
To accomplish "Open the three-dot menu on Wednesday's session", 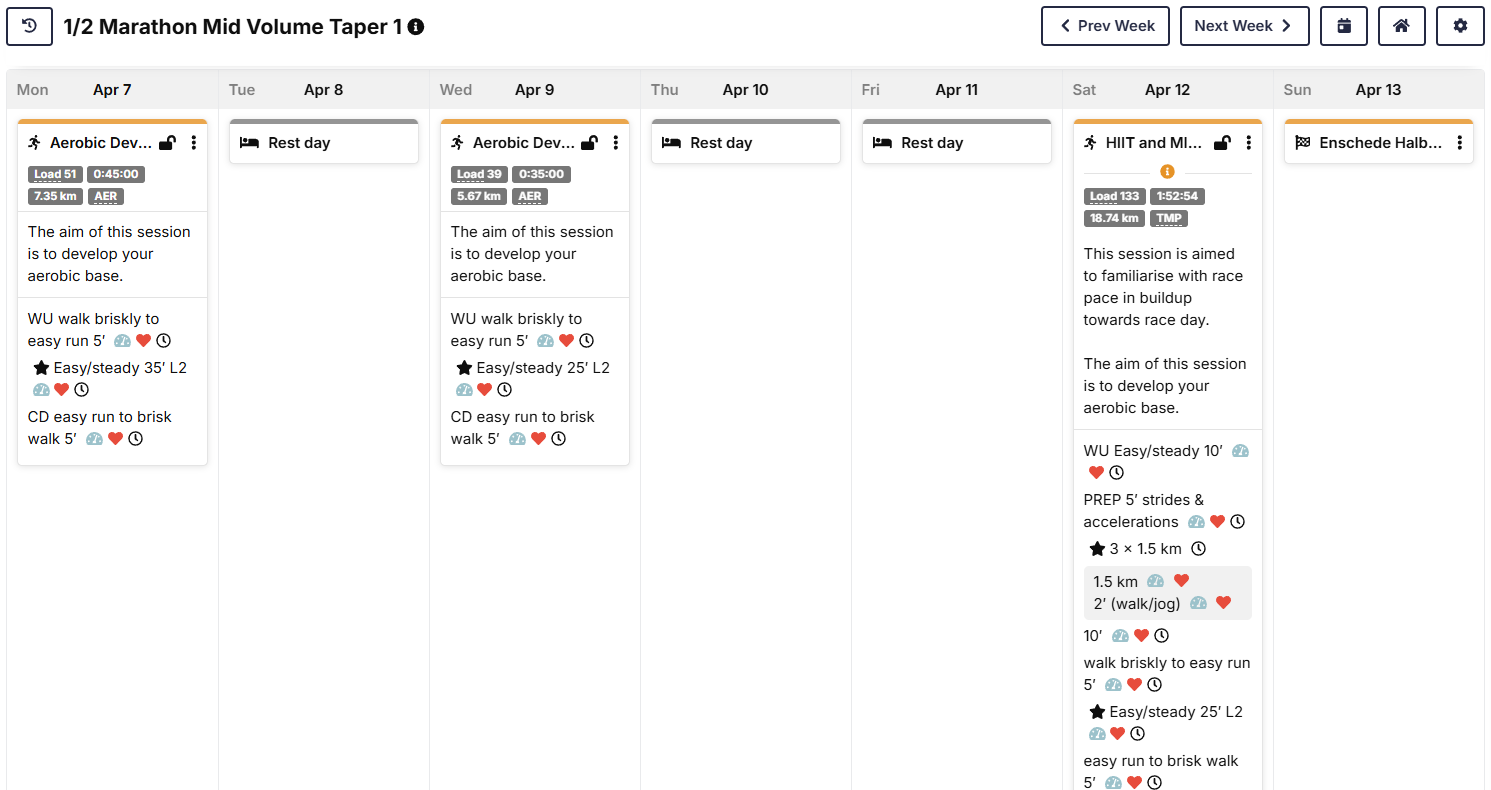I will tap(616, 143).
